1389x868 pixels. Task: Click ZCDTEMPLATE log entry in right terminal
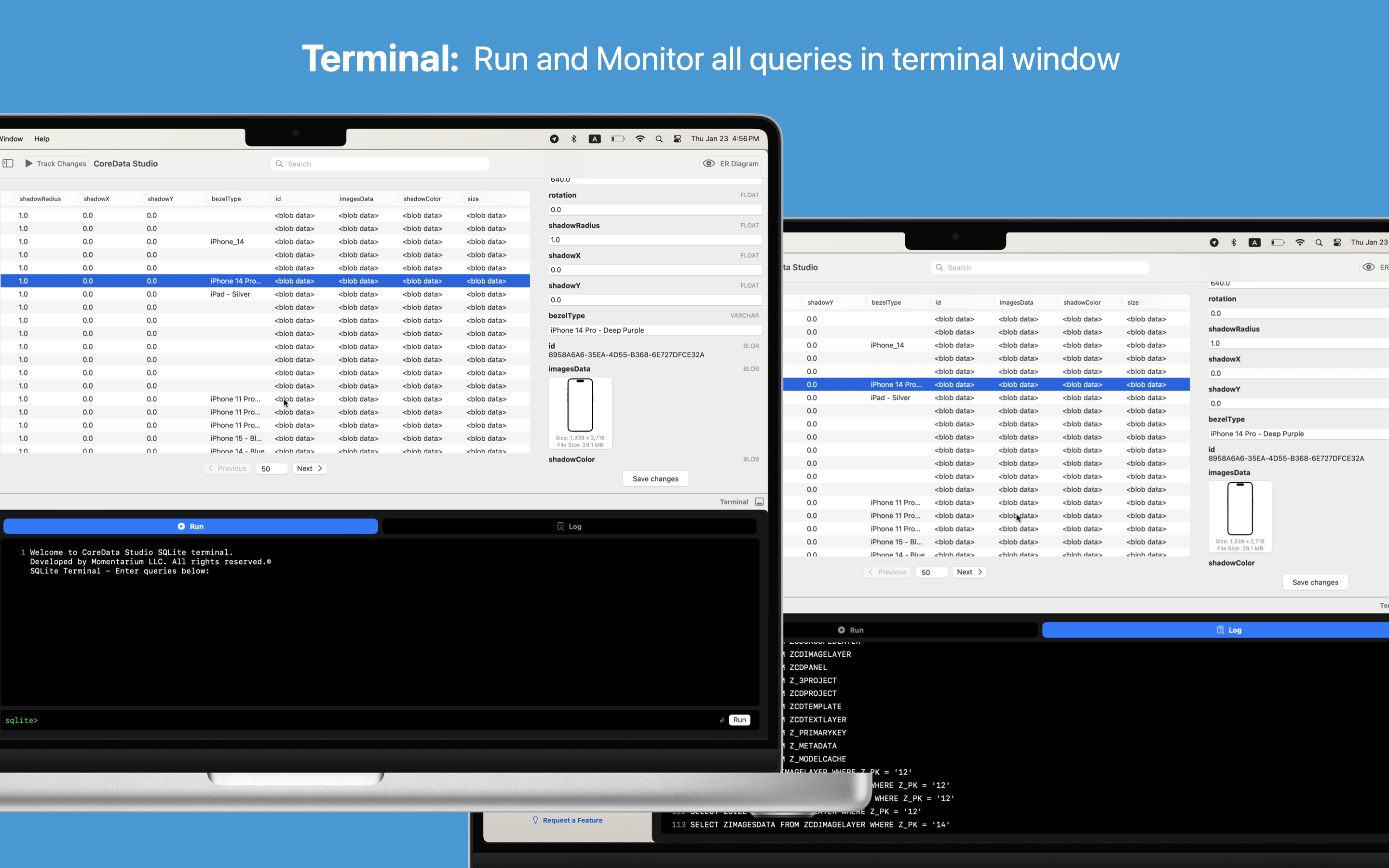(815, 706)
